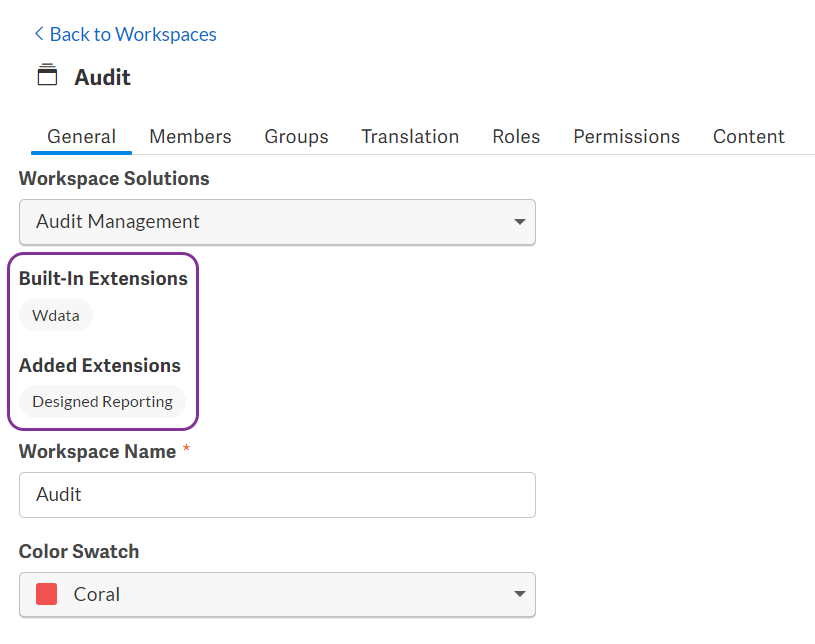Switch to the Groups tab

point(296,137)
